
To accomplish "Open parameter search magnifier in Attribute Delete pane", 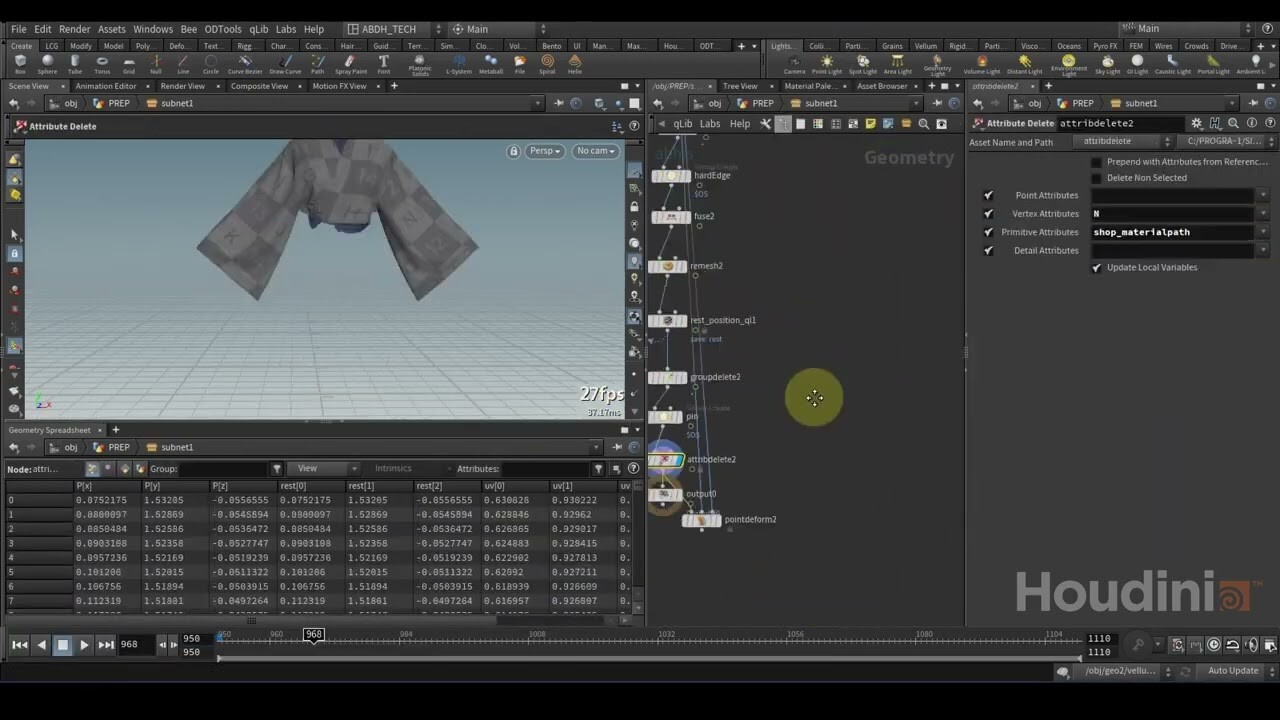I will click(x=1233, y=122).
